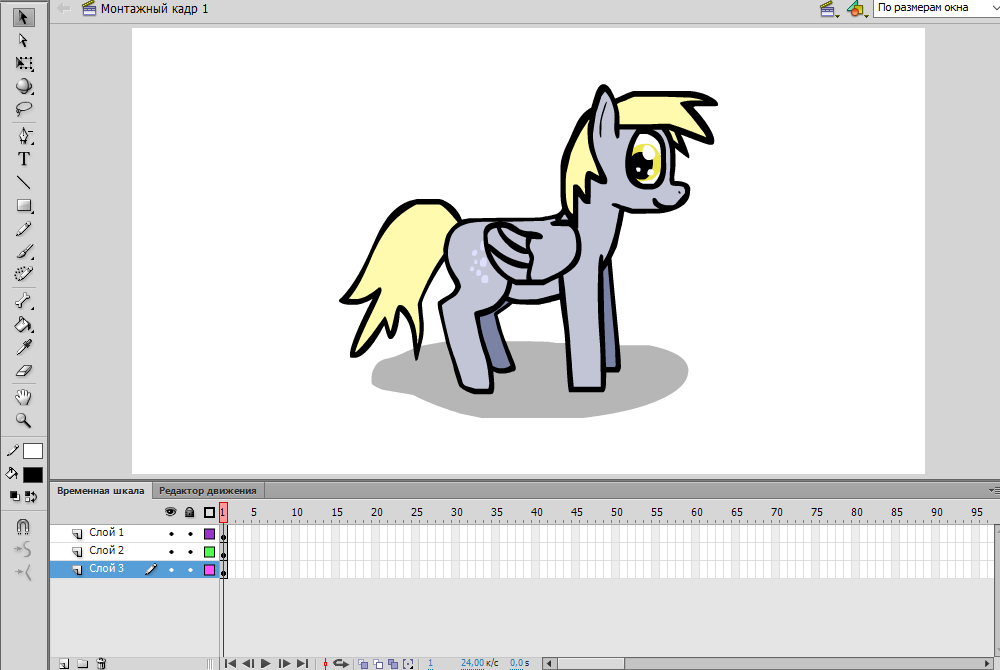The width and height of the screenshot is (1000, 670).
Task: Open the Временная шкала tab
Action: pos(100,490)
